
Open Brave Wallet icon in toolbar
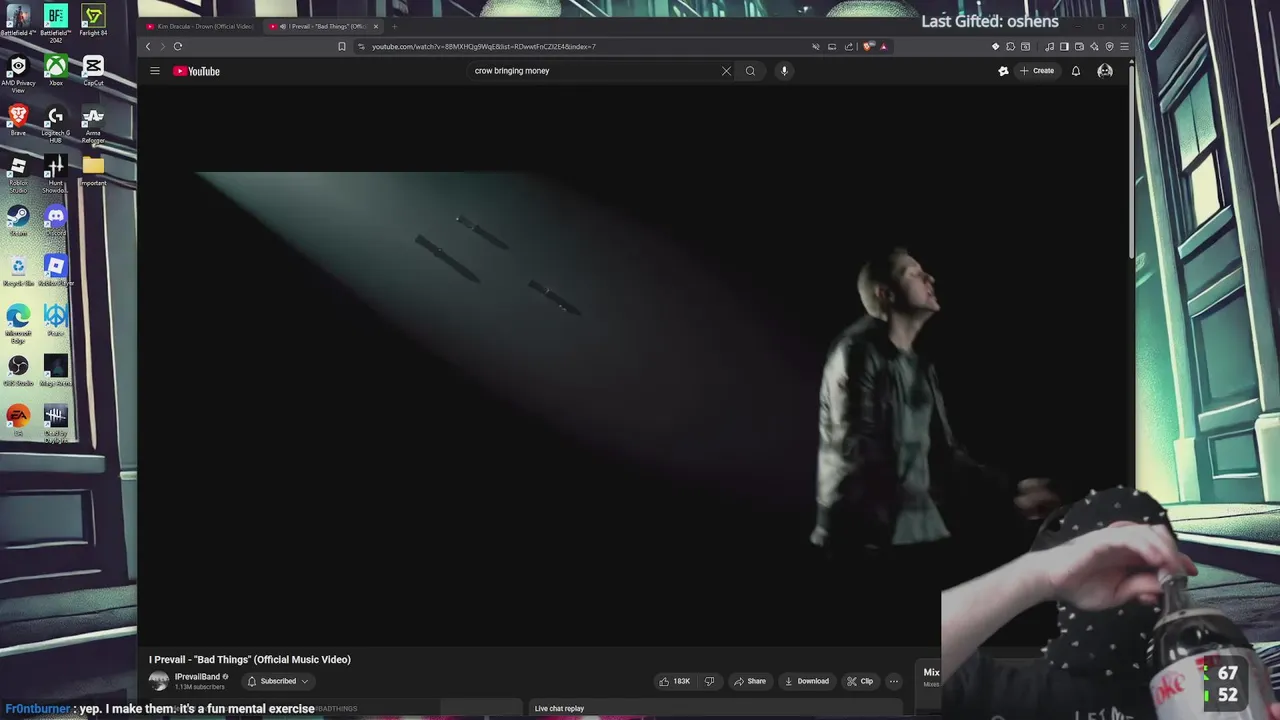[1079, 46]
